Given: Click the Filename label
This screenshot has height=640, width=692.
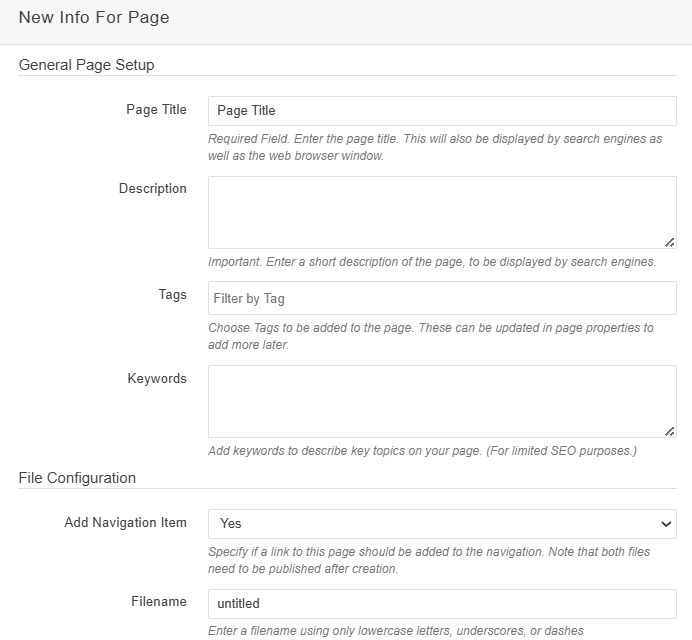Looking at the screenshot, I should tap(159, 602).
